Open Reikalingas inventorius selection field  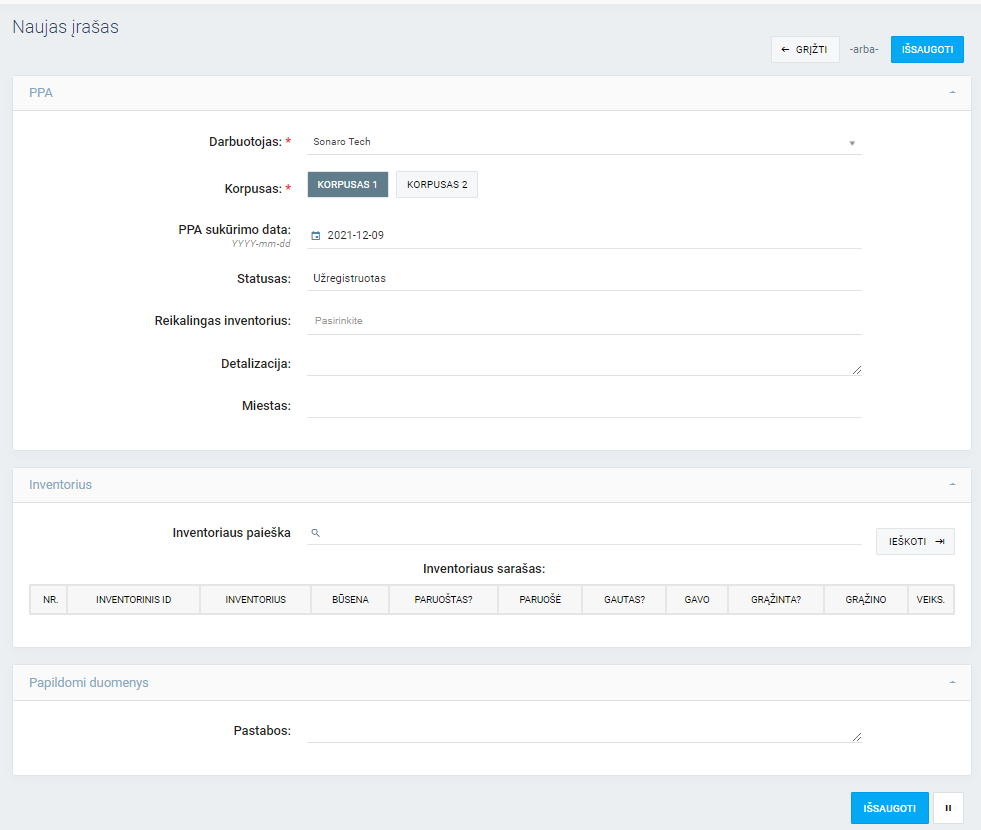pyautogui.click(x=584, y=321)
